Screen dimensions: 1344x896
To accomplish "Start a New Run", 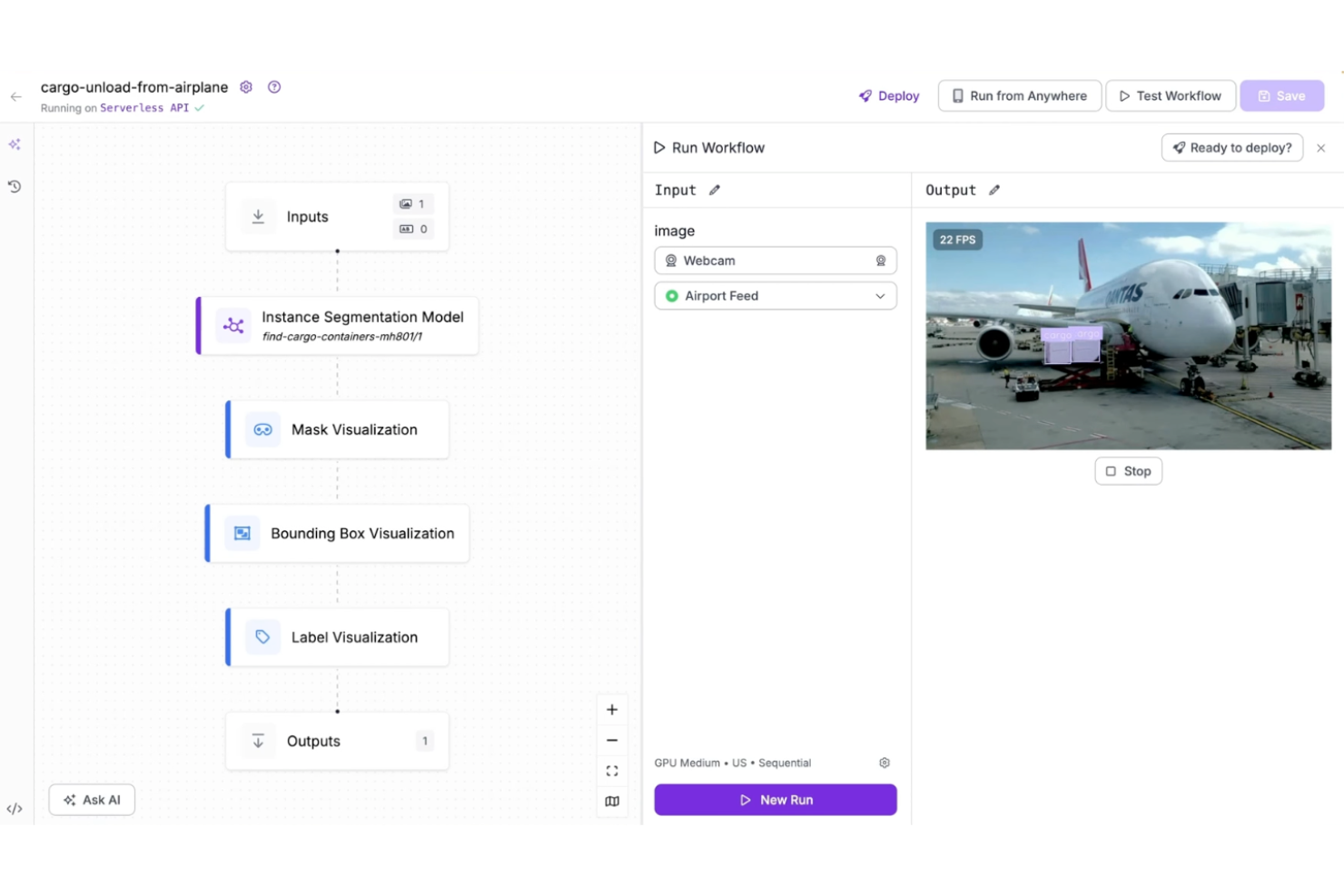I will coord(775,800).
